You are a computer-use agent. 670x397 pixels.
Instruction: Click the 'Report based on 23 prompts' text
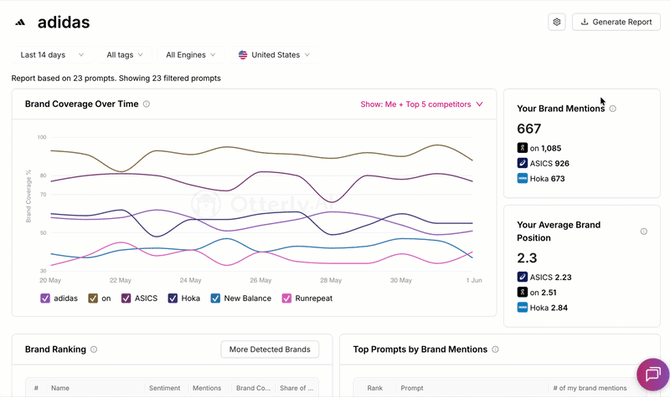click(63, 78)
